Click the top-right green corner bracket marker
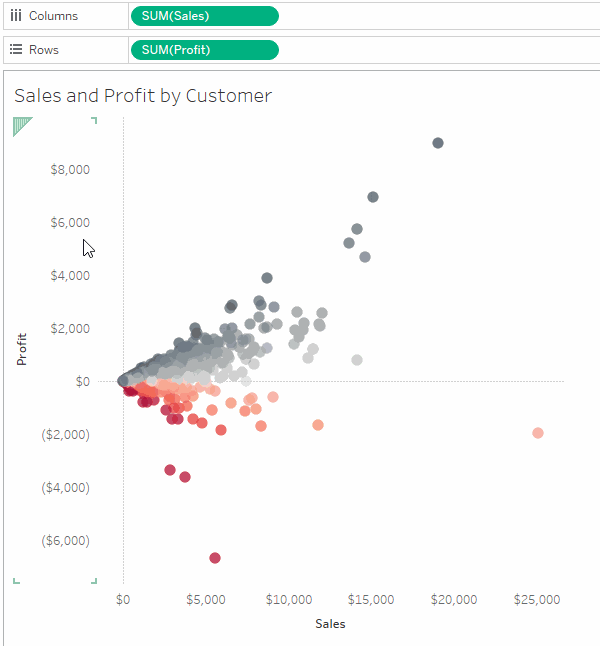 click(x=94, y=120)
